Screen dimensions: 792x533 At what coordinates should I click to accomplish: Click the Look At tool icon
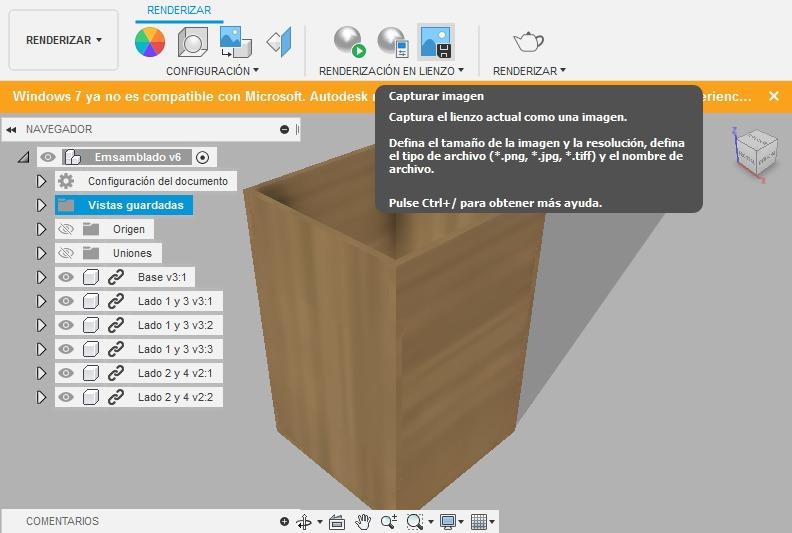pyautogui.click(x=337, y=521)
